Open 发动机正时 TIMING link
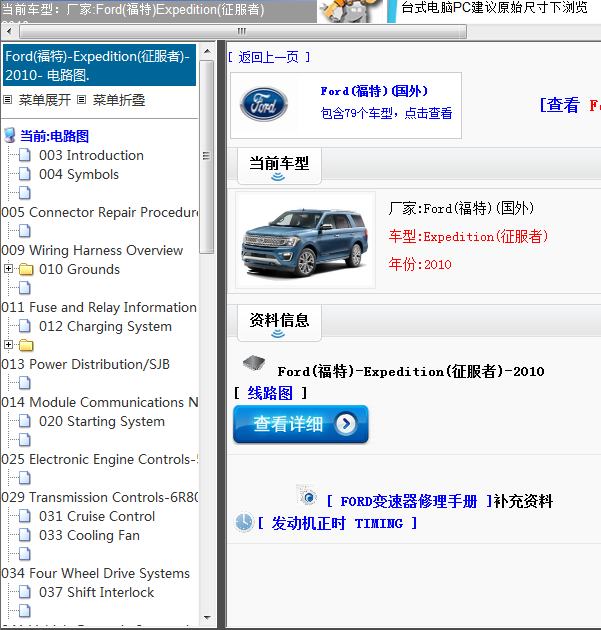 tap(337, 523)
